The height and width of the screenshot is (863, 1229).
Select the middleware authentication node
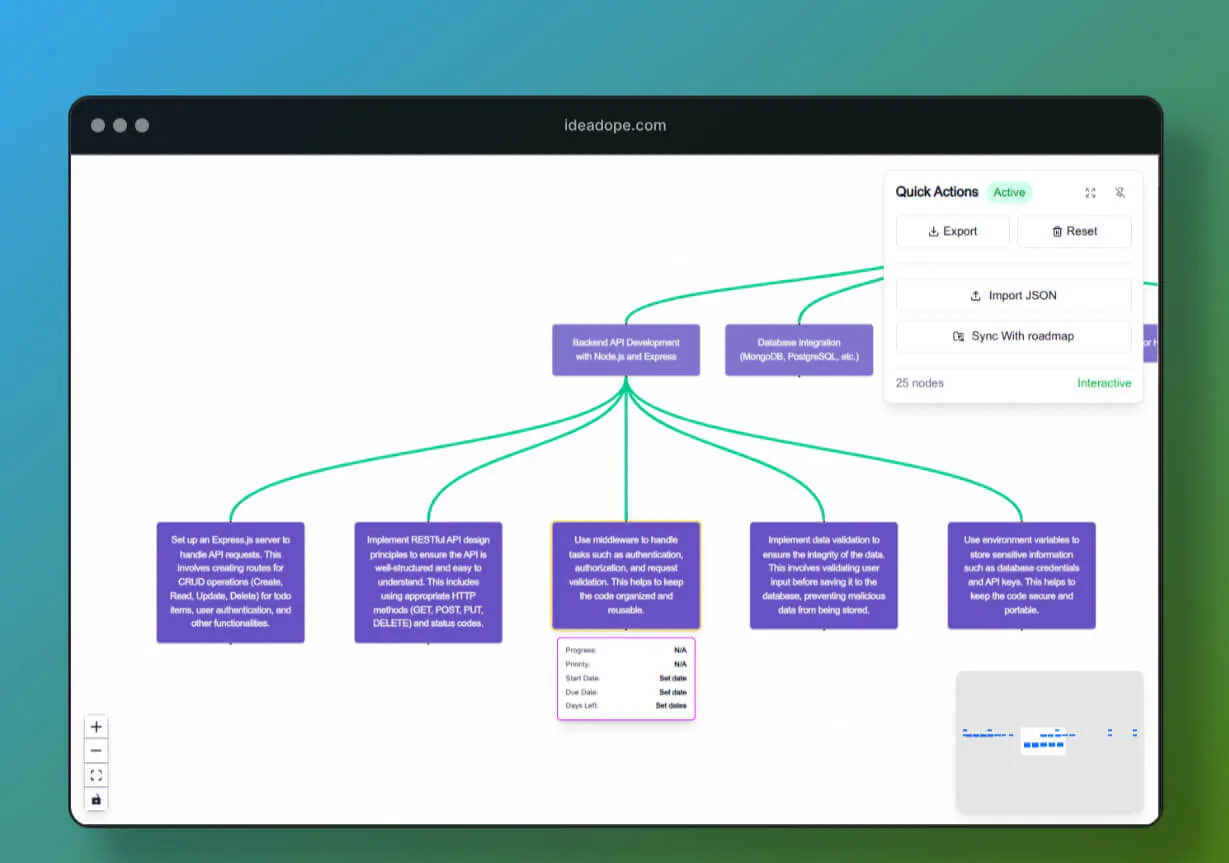tap(626, 575)
